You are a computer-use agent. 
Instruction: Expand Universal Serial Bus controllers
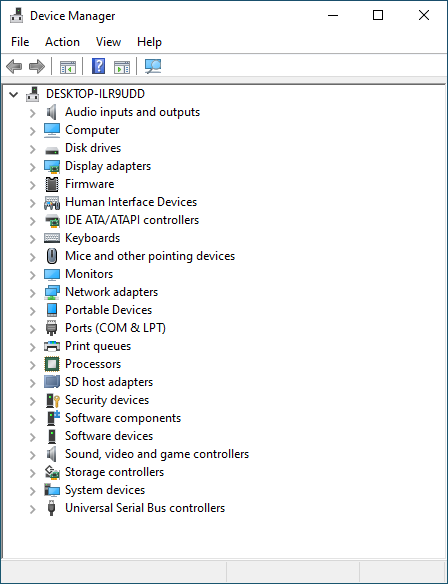tap(33, 508)
